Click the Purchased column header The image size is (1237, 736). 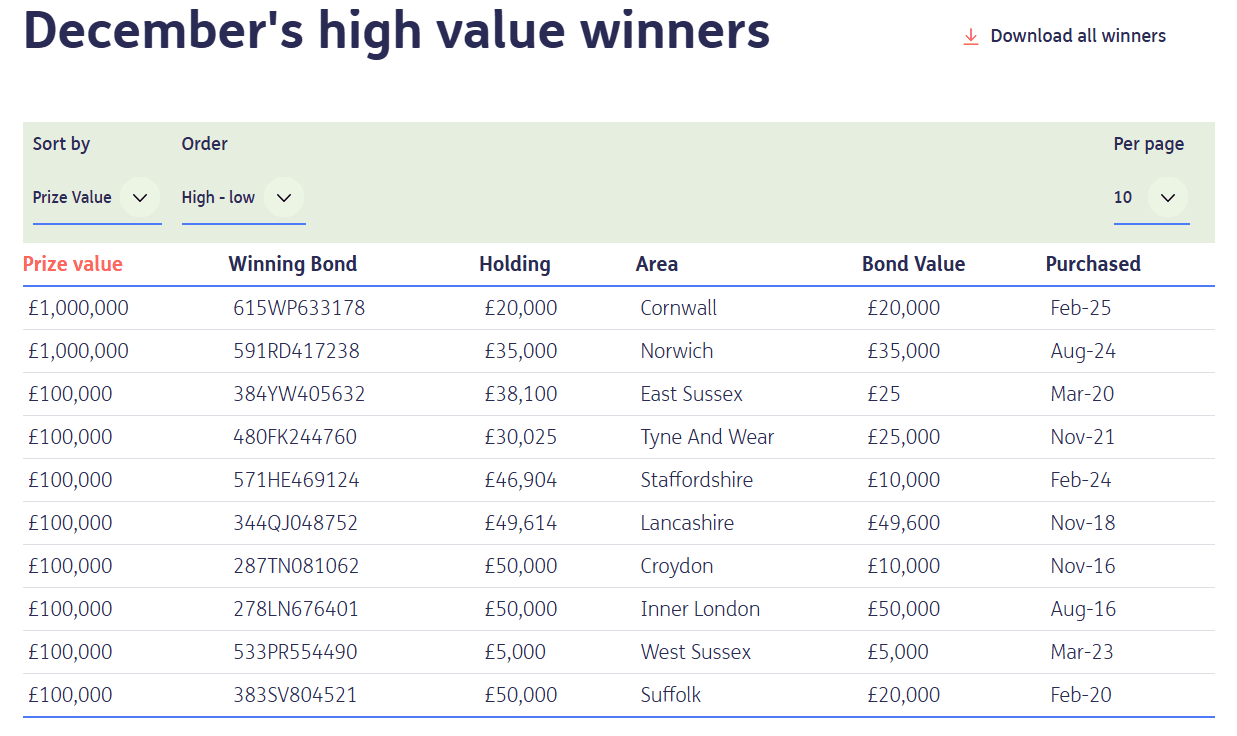click(1092, 264)
